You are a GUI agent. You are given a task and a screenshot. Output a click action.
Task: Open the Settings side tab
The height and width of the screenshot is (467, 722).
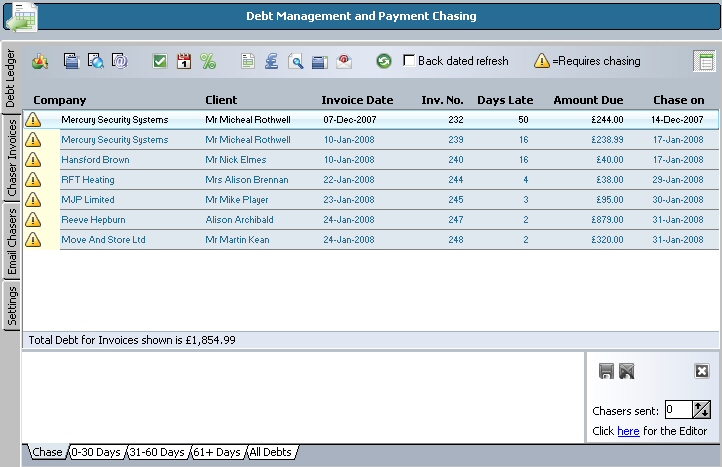[x=12, y=306]
